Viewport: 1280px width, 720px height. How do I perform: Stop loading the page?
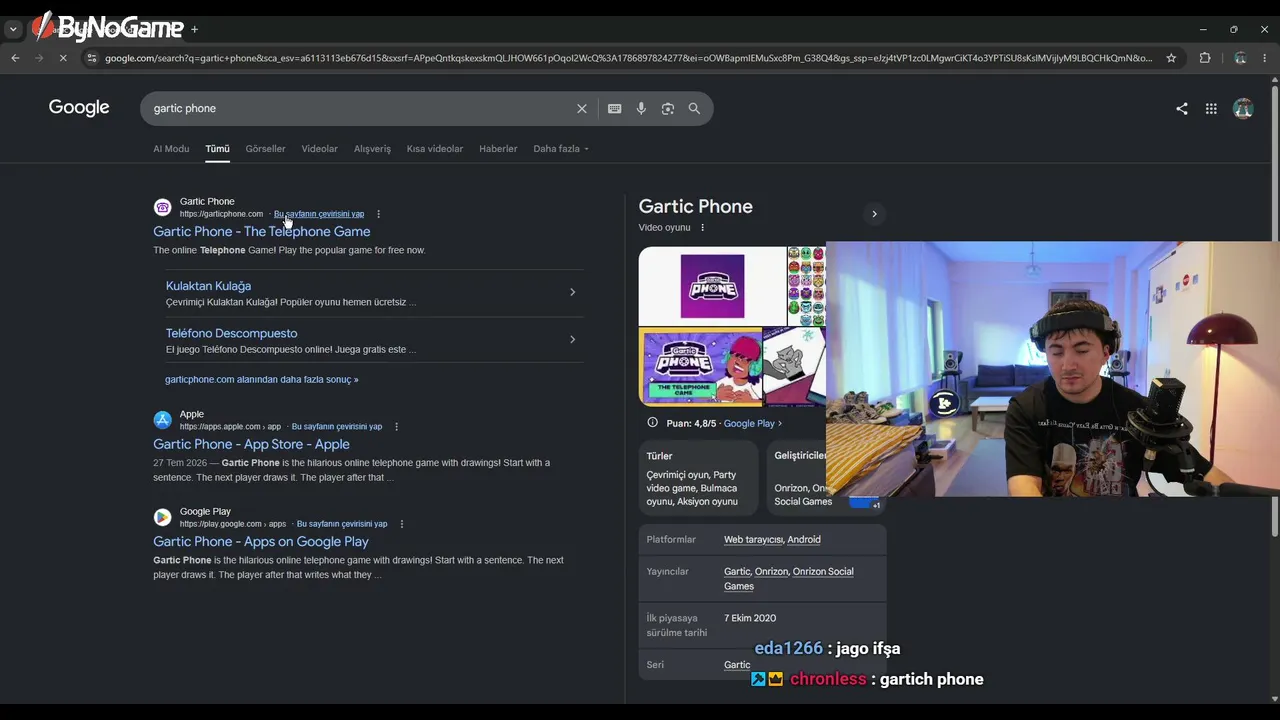pos(63,58)
